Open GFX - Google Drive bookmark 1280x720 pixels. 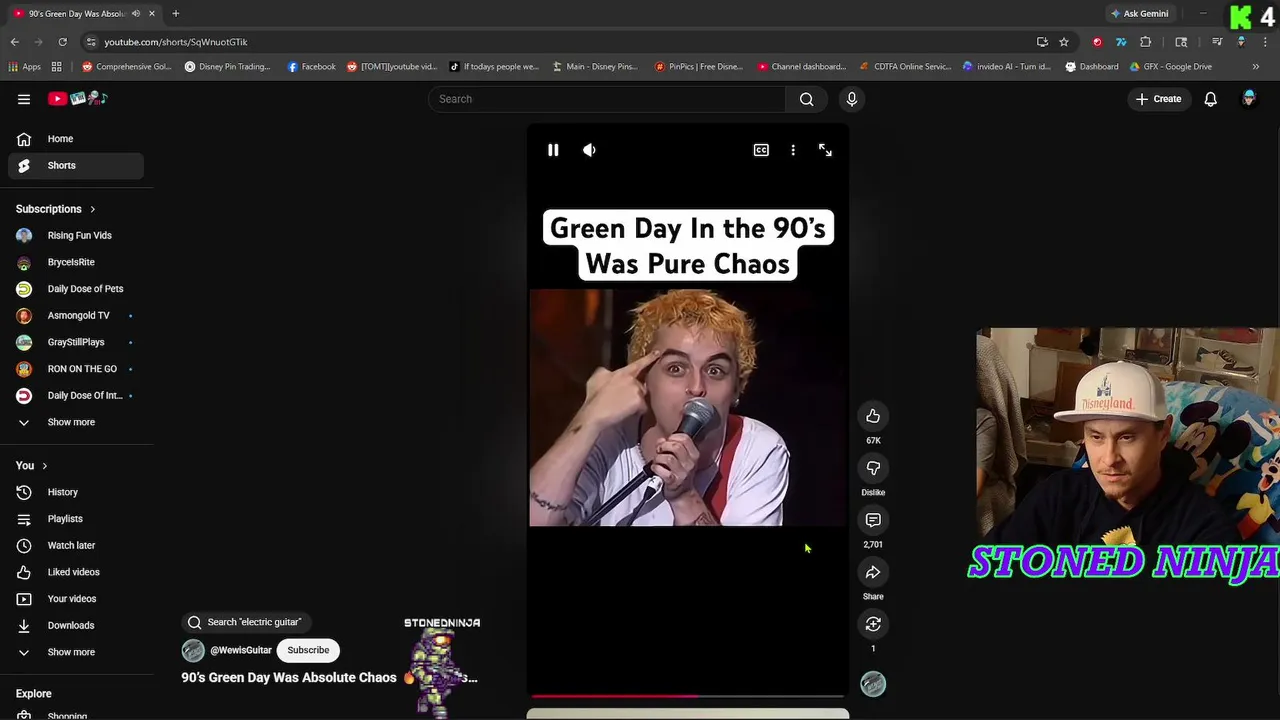click(1170, 67)
